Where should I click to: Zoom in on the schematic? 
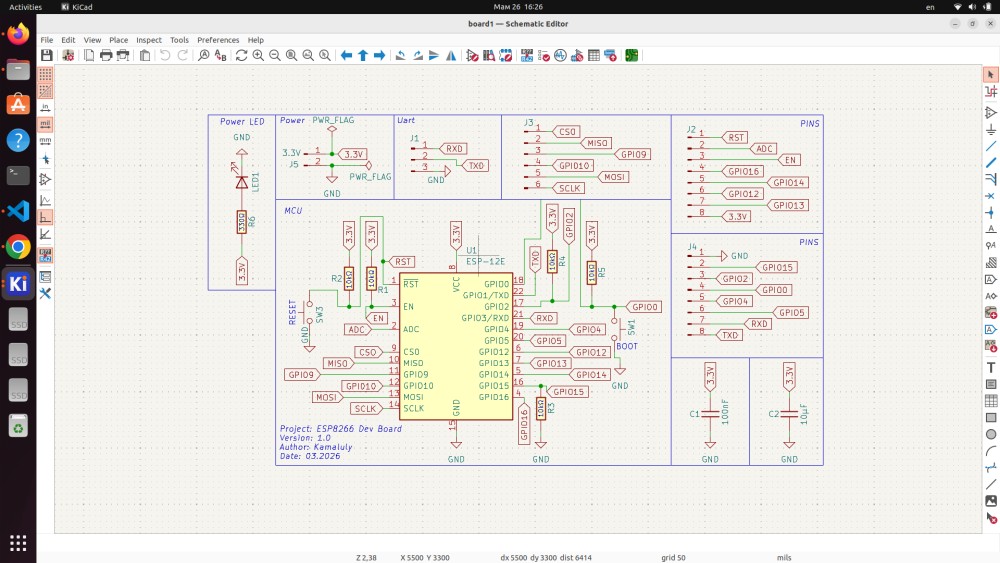click(258, 55)
